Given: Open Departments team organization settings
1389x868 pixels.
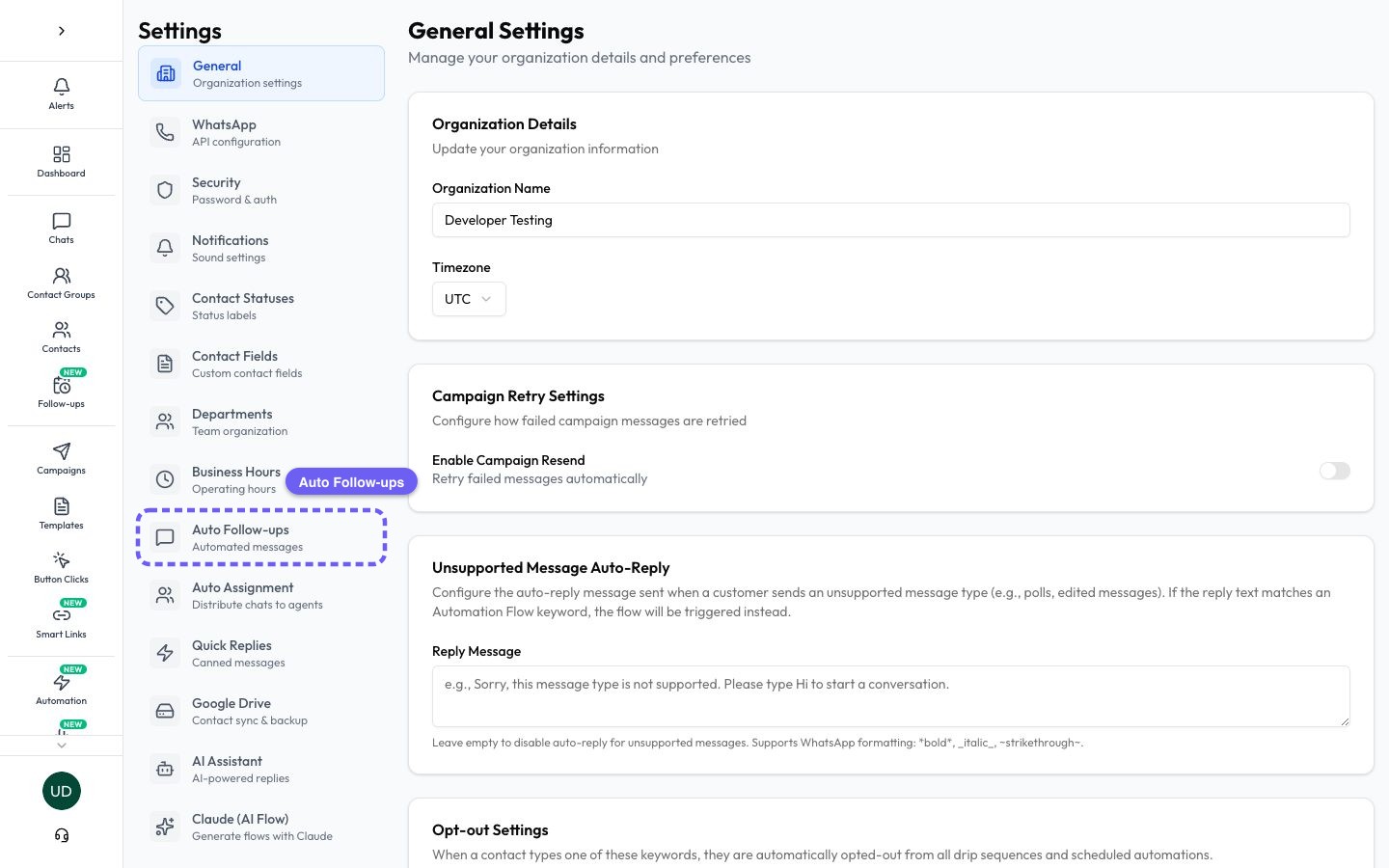Looking at the screenshot, I should point(261,421).
